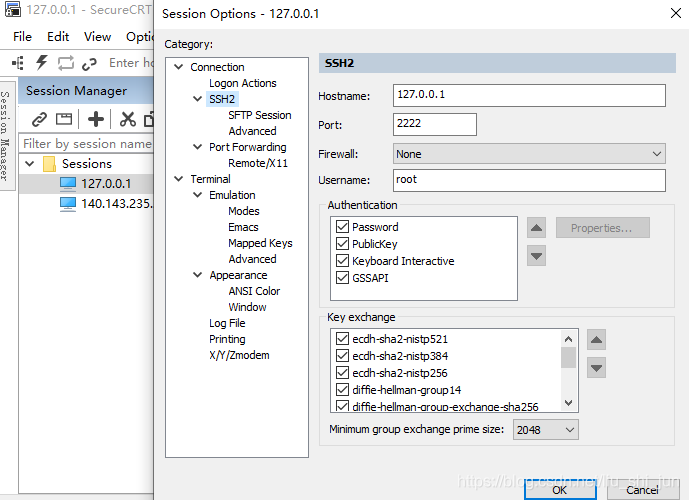Select Remote/X11 category
Image resolution: width=689 pixels, height=500 pixels.
(258, 163)
